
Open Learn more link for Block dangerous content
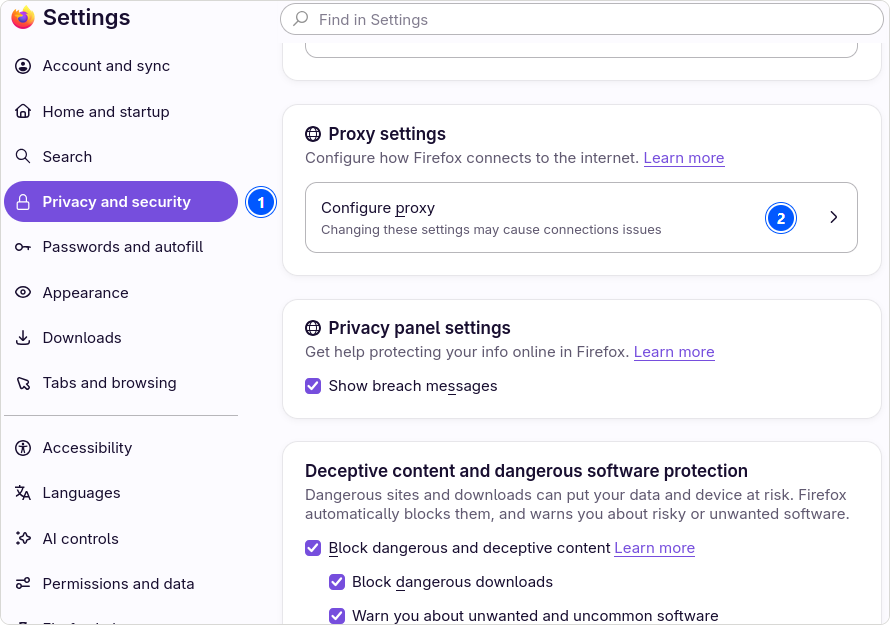pos(654,548)
